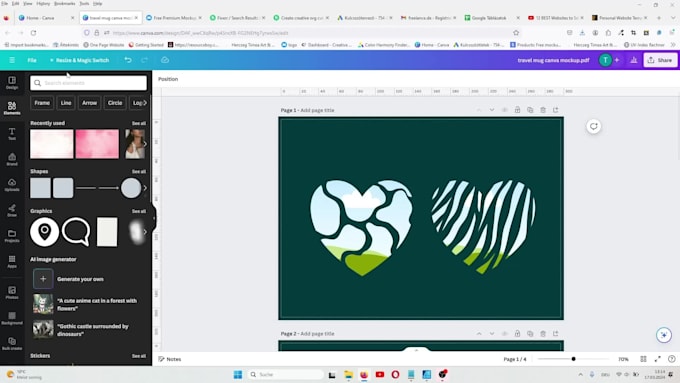Delete Page 2 with trash icon

[x=543, y=334]
